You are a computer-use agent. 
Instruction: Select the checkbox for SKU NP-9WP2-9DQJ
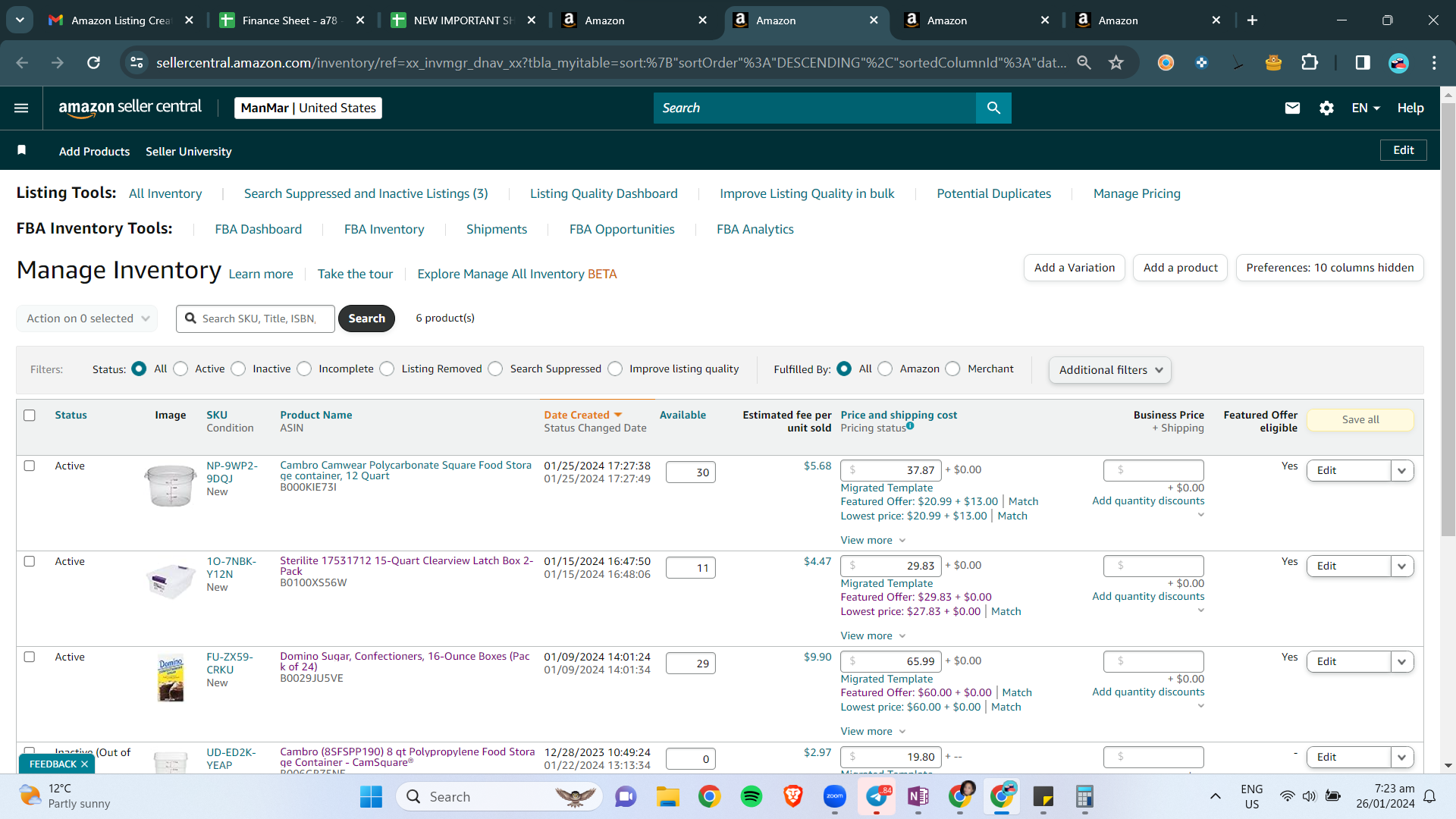[30, 466]
